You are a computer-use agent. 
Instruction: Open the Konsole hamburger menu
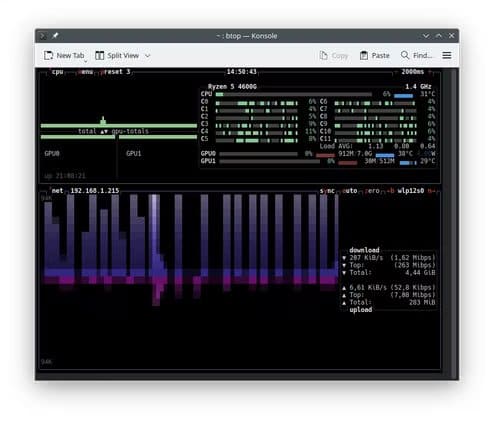click(447, 55)
